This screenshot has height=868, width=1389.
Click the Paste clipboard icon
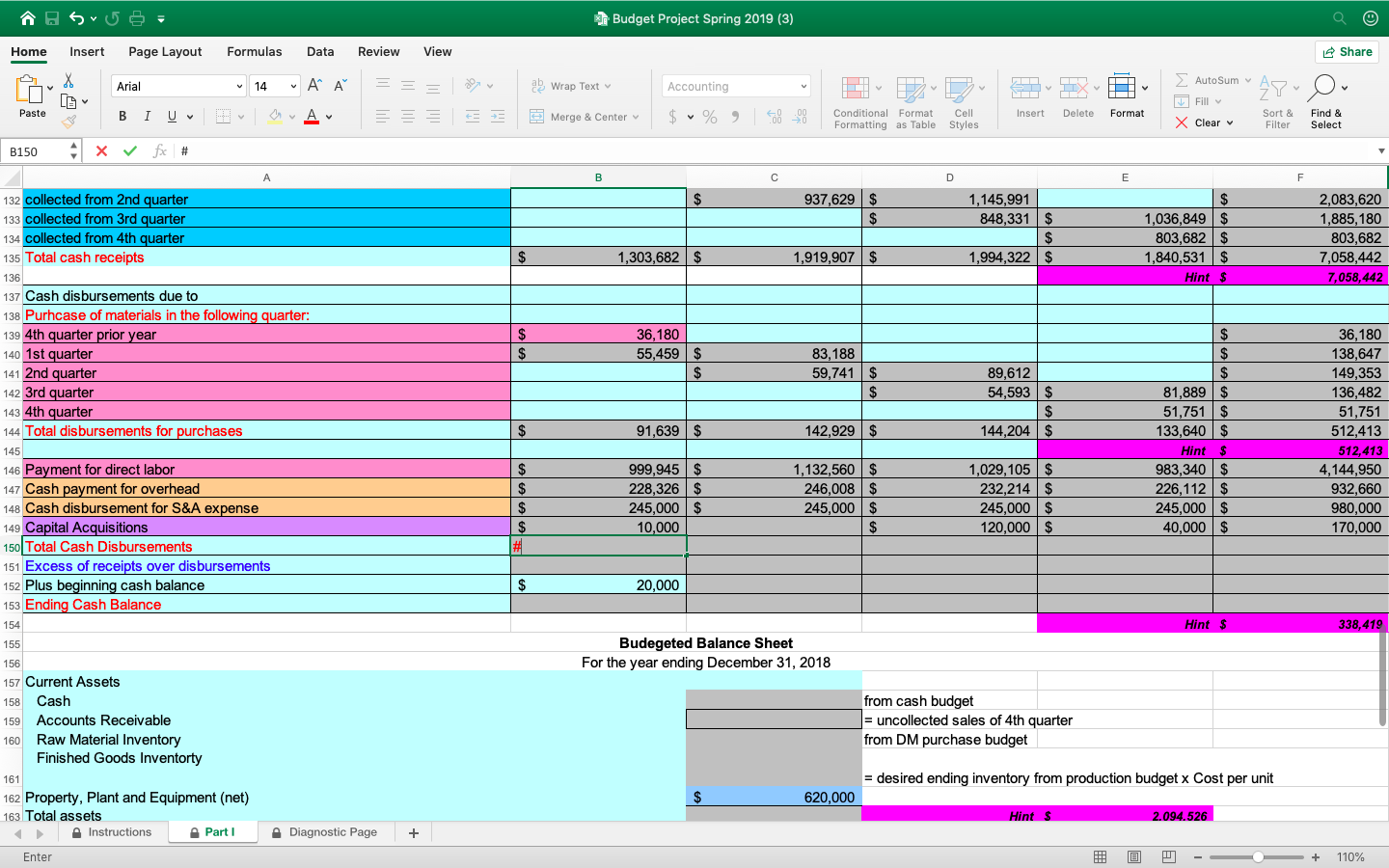(x=30, y=89)
